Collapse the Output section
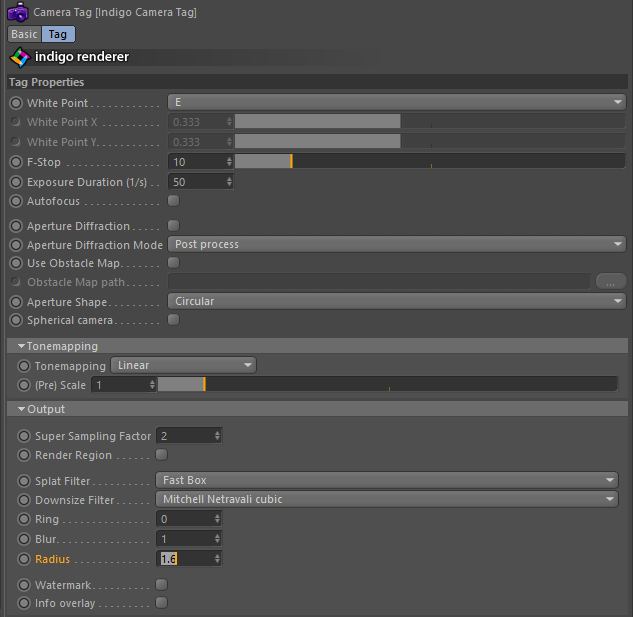The image size is (633, 617). (21, 409)
